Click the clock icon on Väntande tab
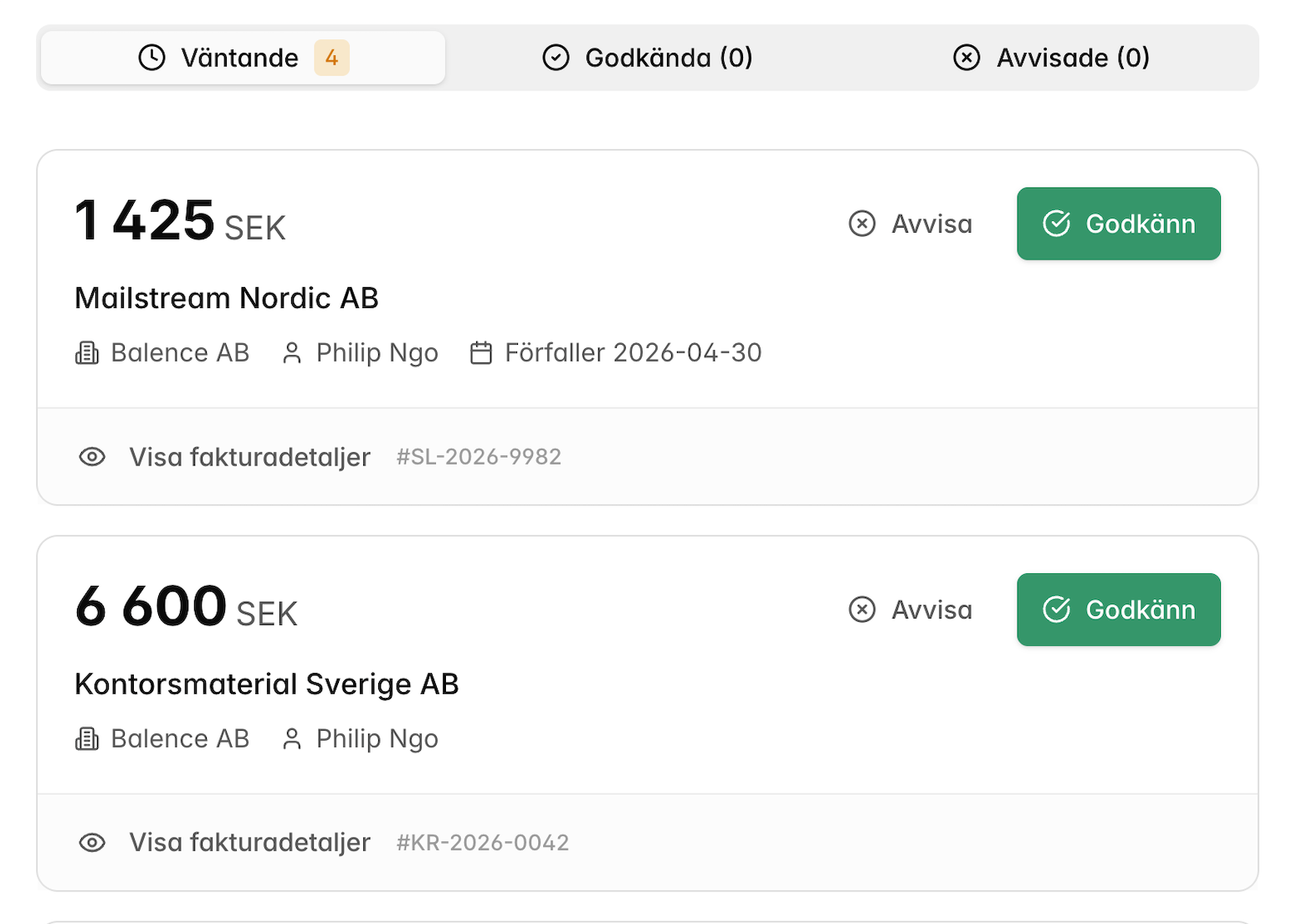1292x924 pixels. coord(151,58)
